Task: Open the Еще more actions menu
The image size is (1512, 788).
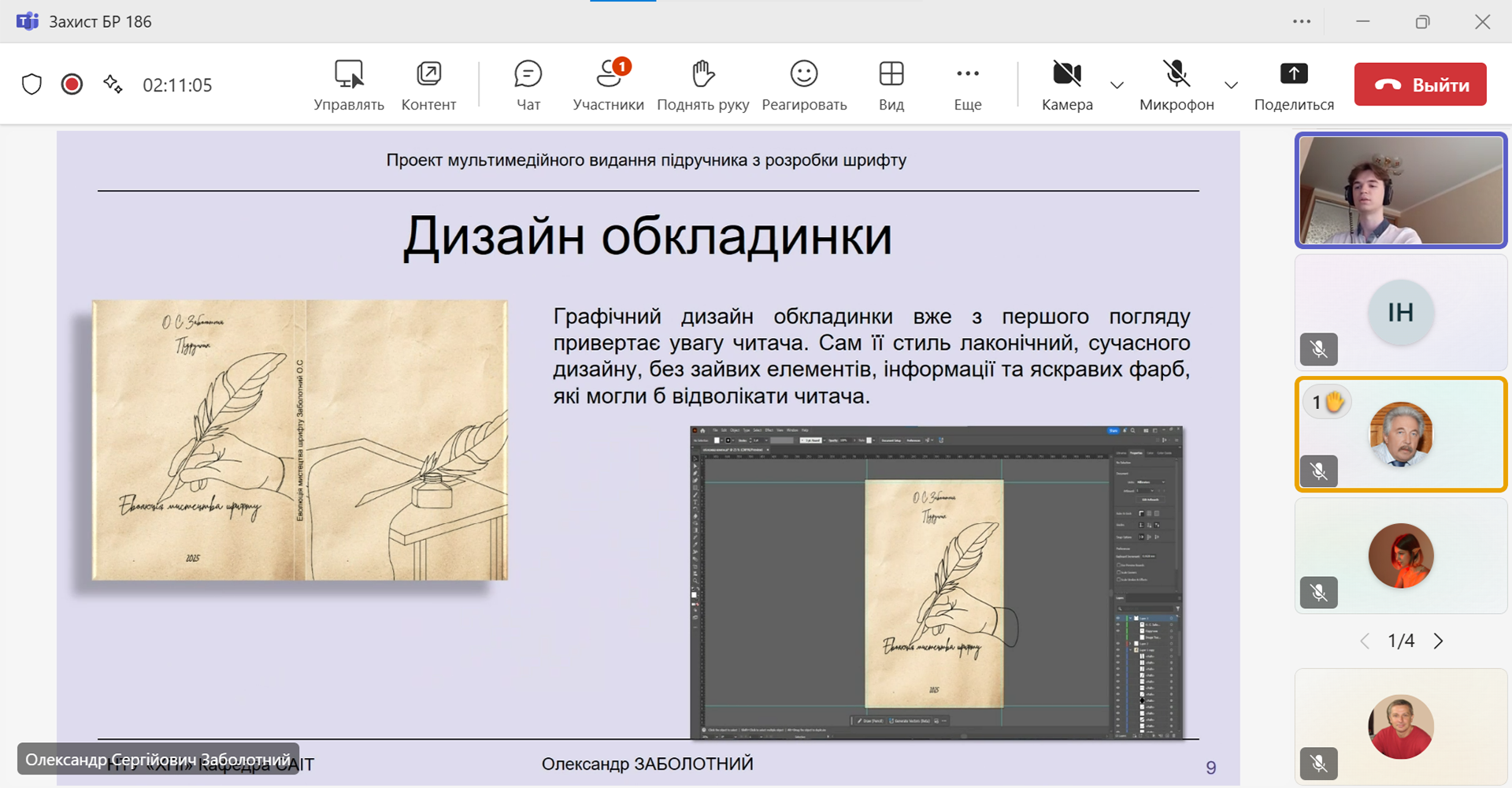Action: pyautogui.click(x=967, y=84)
